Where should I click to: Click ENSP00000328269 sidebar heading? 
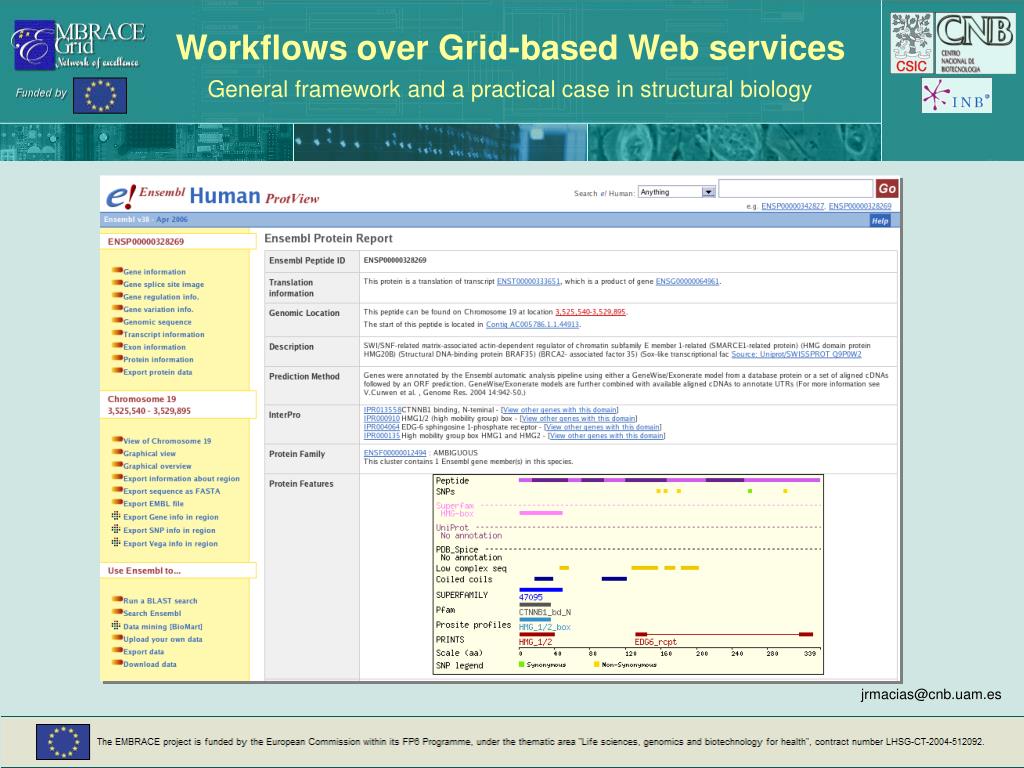[x=146, y=242]
